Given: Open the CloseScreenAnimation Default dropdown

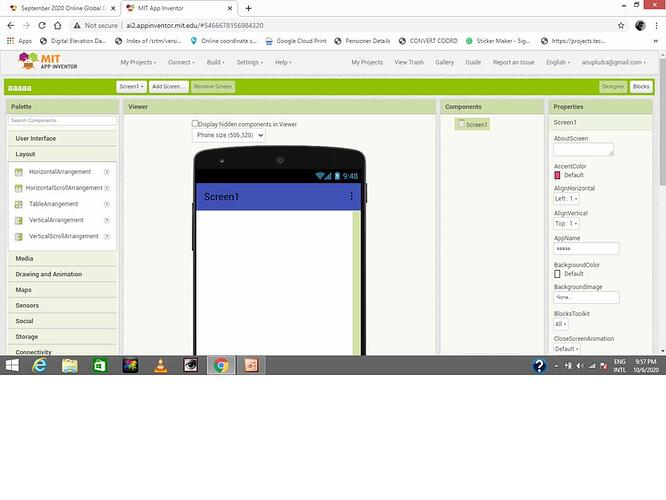Looking at the screenshot, I should pos(567,349).
